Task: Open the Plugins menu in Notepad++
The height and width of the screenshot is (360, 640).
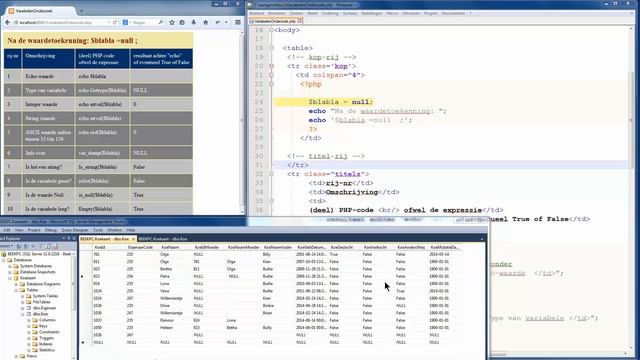Action: pos(431,13)
